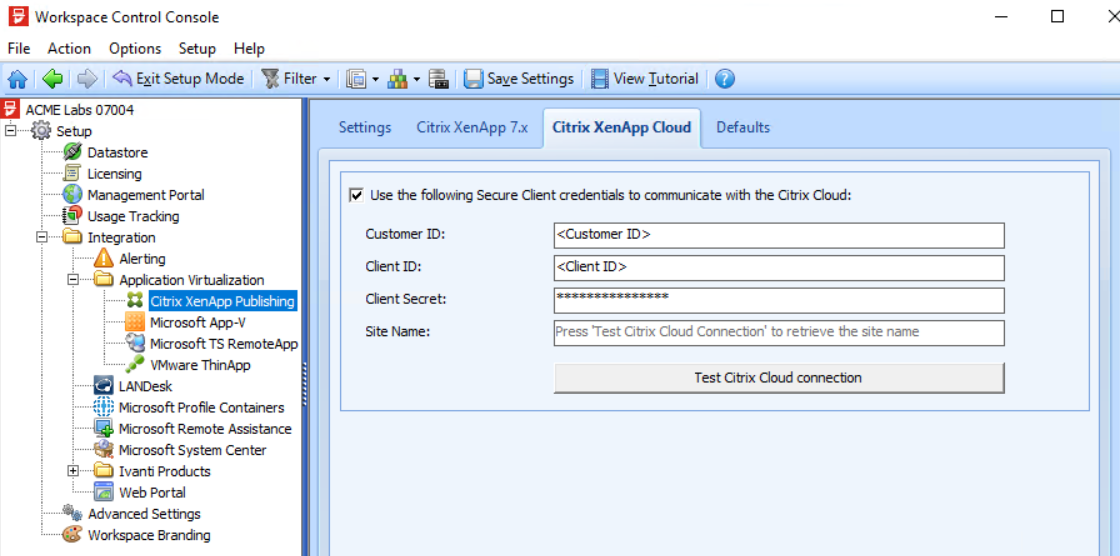Select Microsoft Profile Containers item
1120x556 pixels.
coord(201,407)
